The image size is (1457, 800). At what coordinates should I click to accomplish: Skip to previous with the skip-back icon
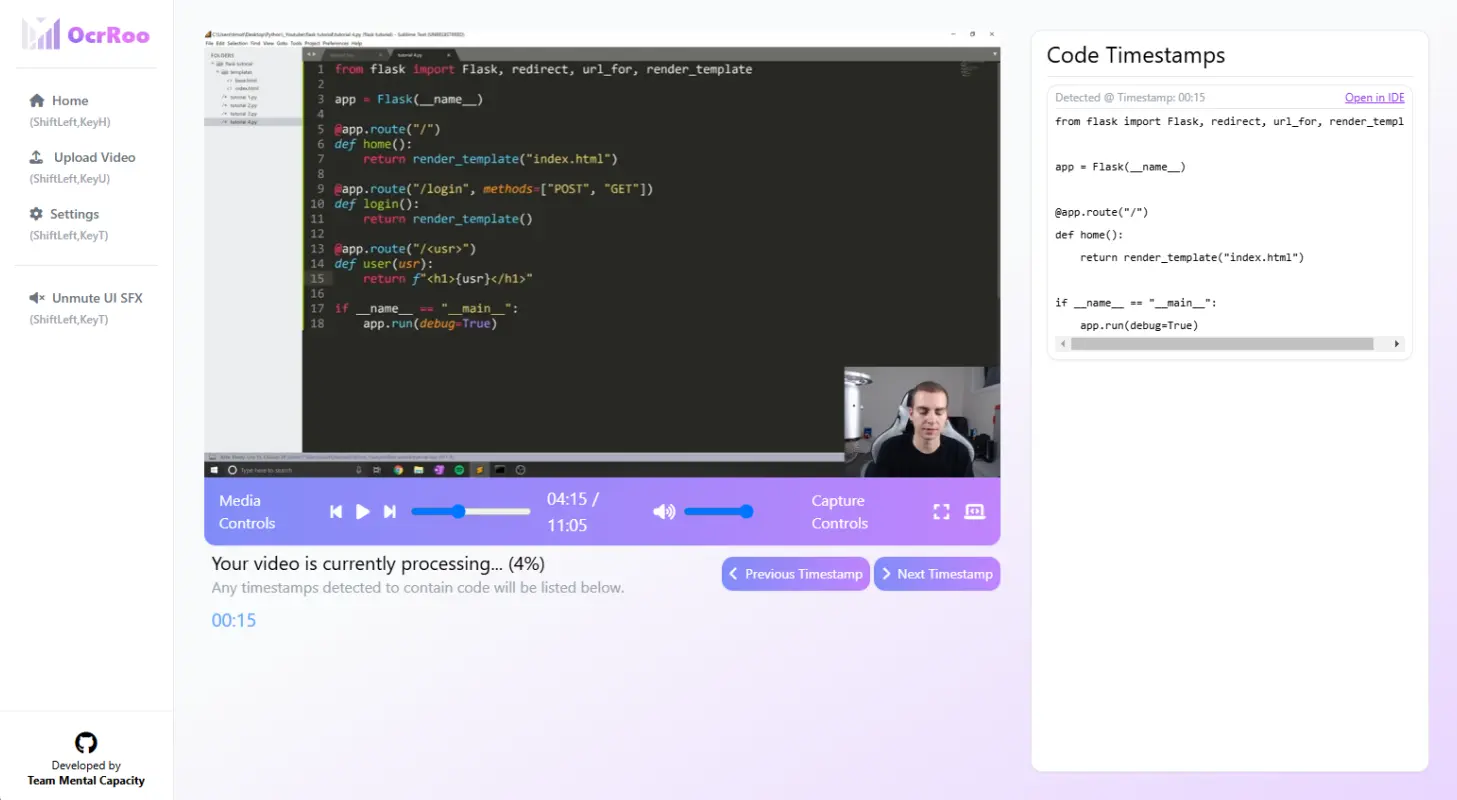pos(336,512)
